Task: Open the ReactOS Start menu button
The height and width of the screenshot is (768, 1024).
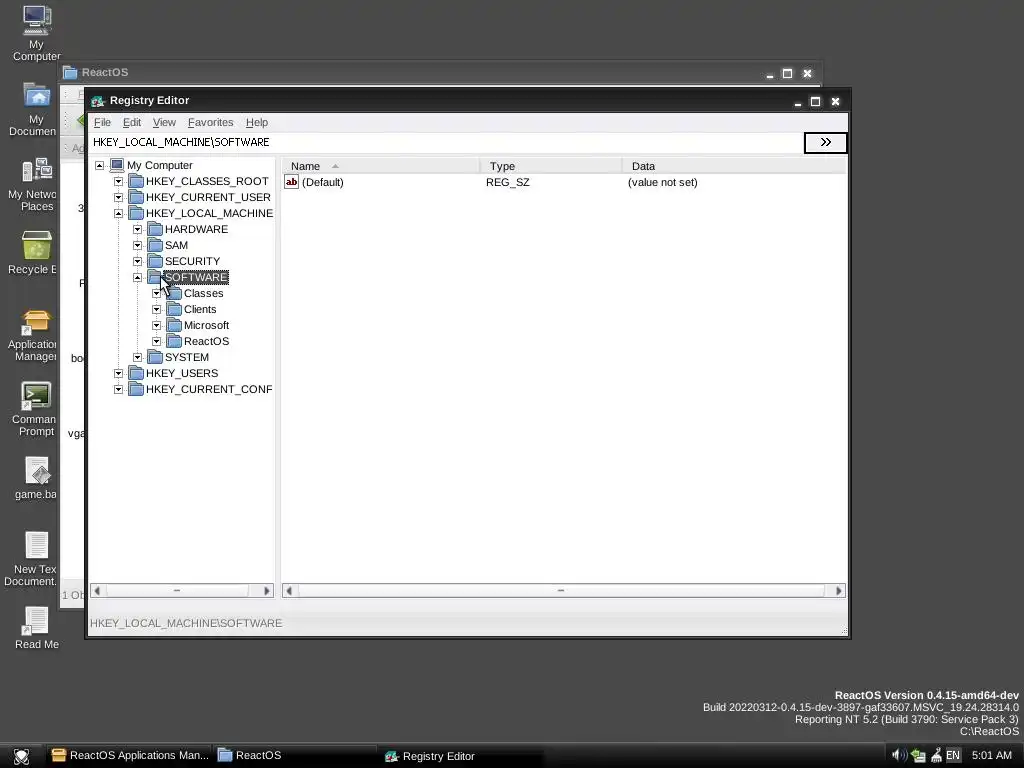Action: pyautogui.click(x=22, y=756)
